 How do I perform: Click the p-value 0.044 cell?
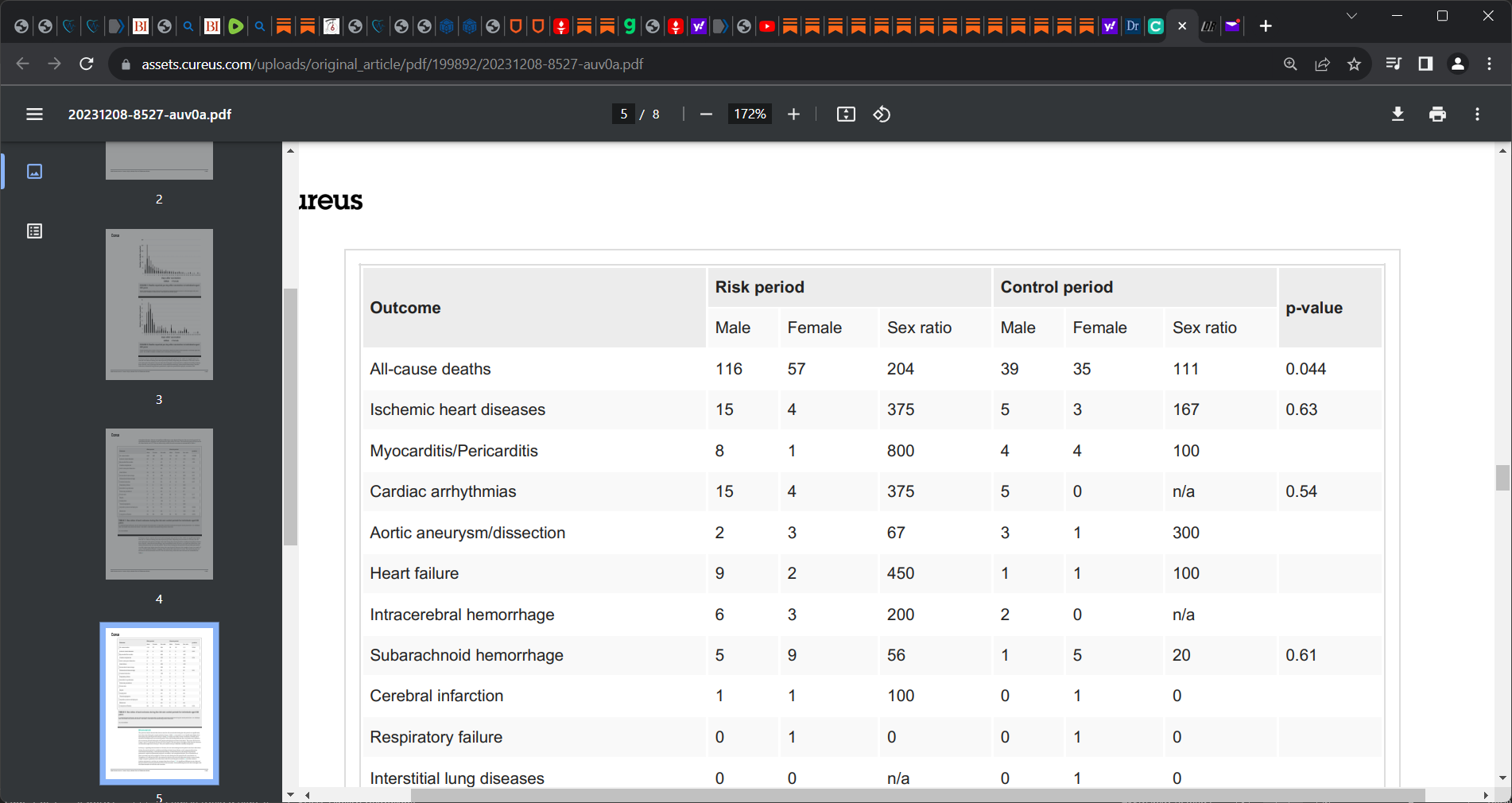pyautogui.click(x=1305, y=369)
